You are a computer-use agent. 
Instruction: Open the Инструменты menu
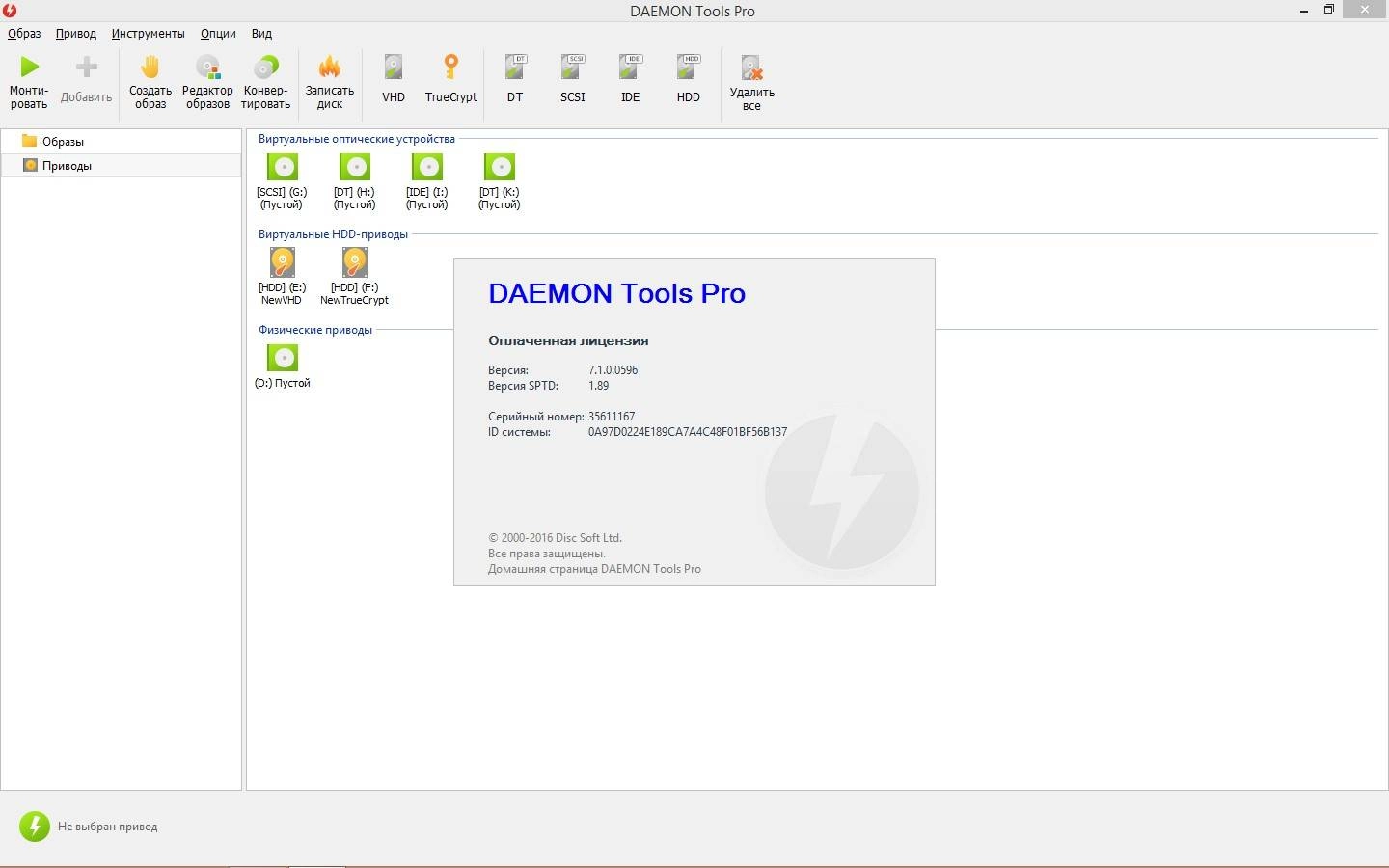coord(148,33)
